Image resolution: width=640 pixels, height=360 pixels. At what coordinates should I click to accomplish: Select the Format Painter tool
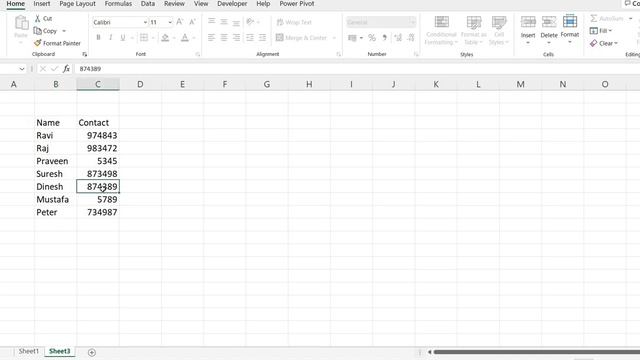57,43
